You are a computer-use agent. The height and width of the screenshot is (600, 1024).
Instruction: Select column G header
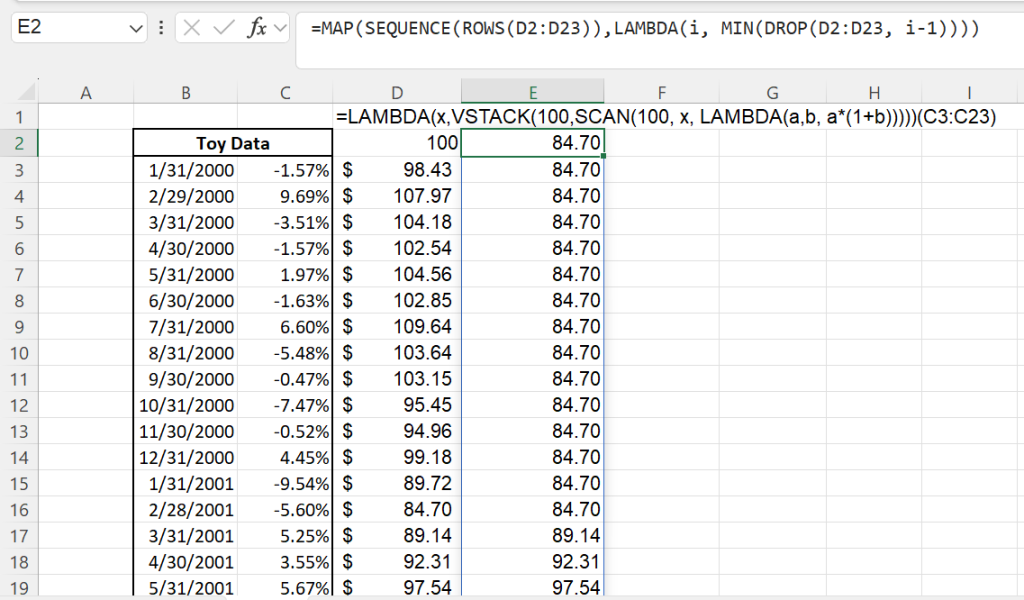pos(773,92)
